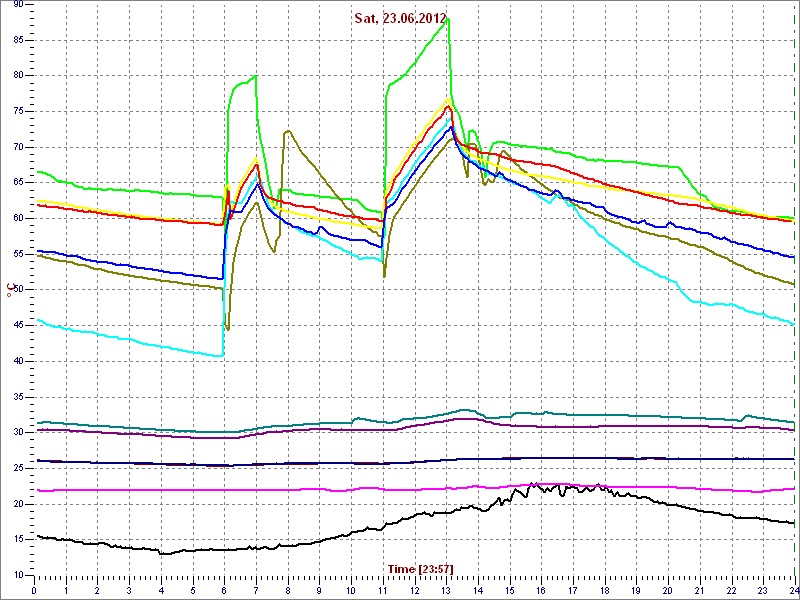The height and width of the screenshot is (600, 800).
Task: Select the '85' temperature axis label
Action: point(19,40)
